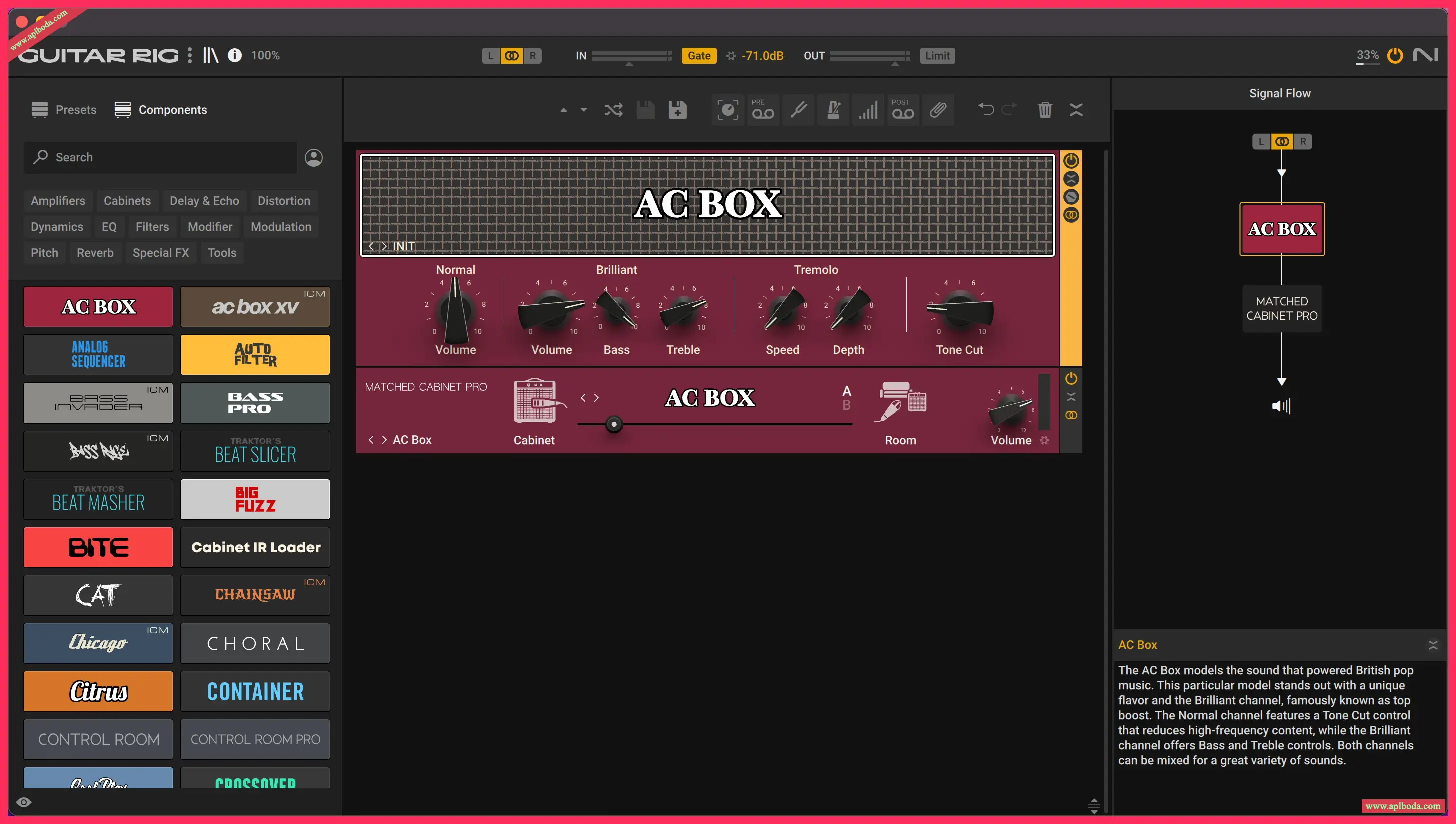Select previous AC Box INIT preset
This screenshot has height=824, width=1456.
[x=371, y=246]
